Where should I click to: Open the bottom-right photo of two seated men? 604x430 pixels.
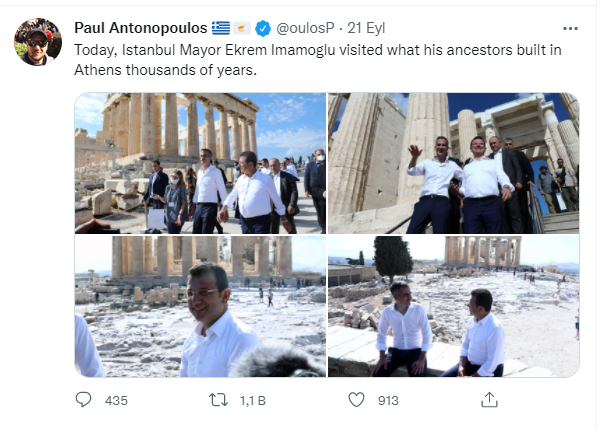(453, 306)
